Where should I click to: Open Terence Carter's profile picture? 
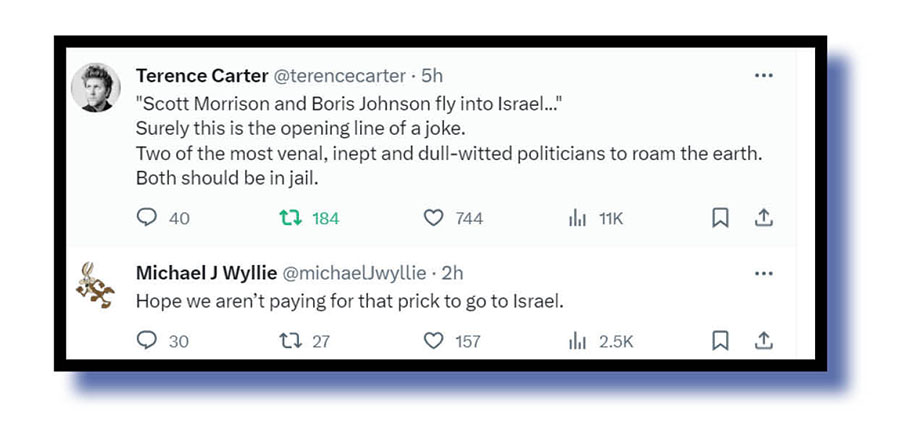click(x=96, y=88)
